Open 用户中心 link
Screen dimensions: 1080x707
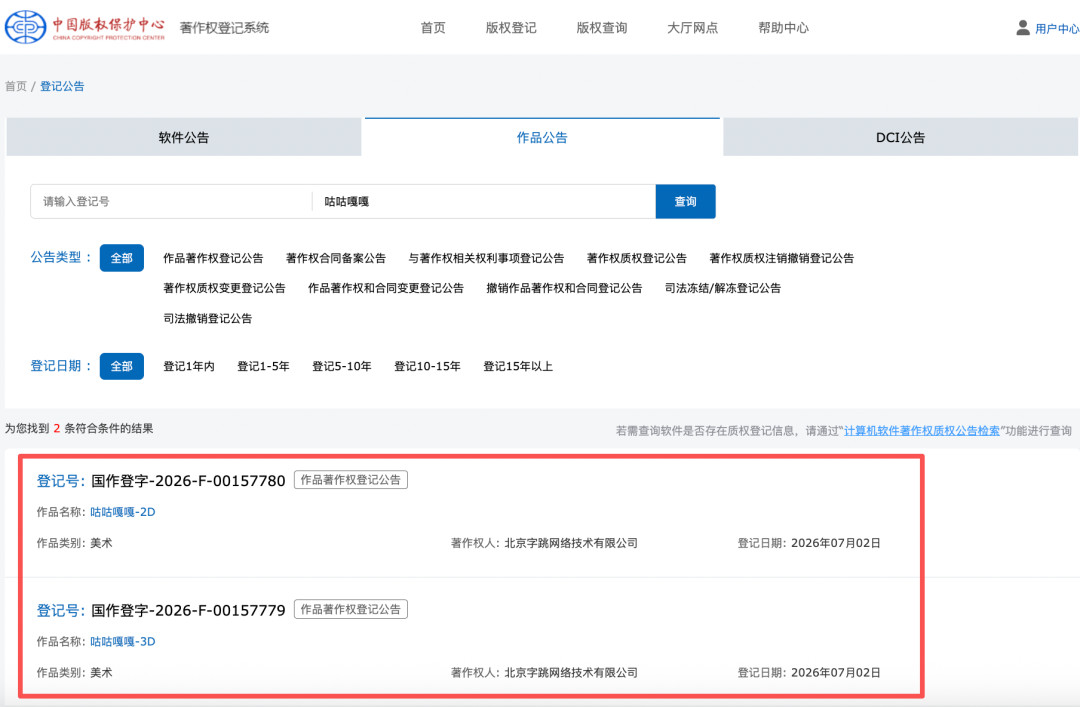pyautogui.click(x=1057, y=28)
